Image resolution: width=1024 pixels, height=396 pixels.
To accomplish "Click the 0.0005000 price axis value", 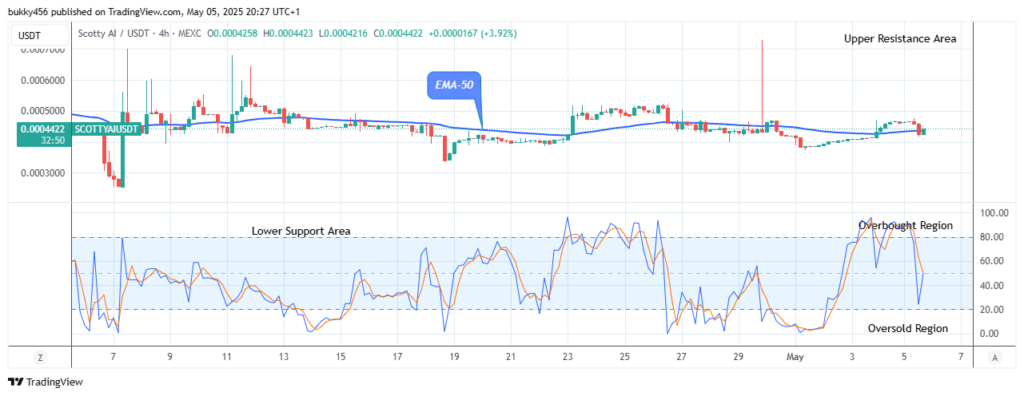I will [x=42, y=111].
